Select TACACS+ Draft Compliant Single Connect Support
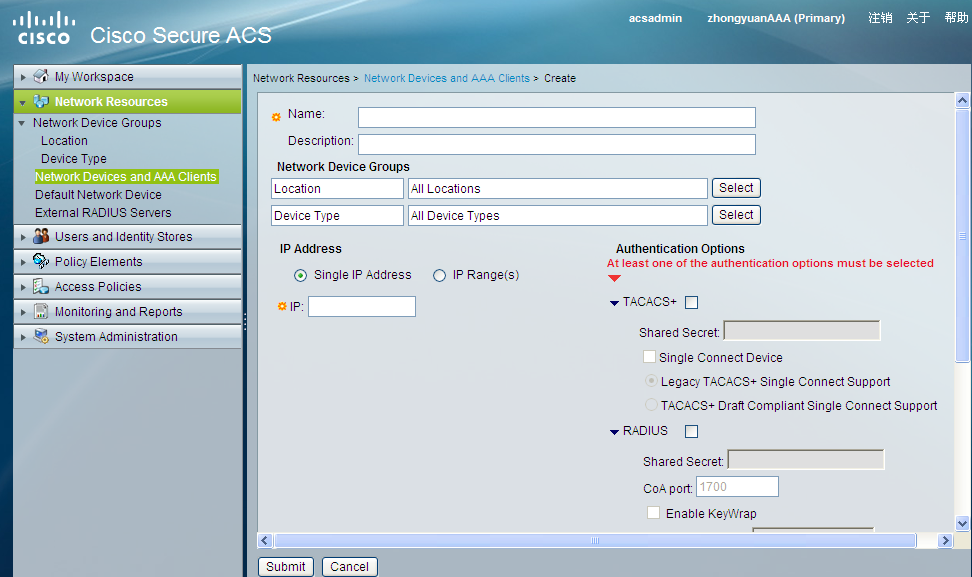Image resolution: width=972 pixels, height=577 pixels. pyautogui.click(x=651, y=405)
